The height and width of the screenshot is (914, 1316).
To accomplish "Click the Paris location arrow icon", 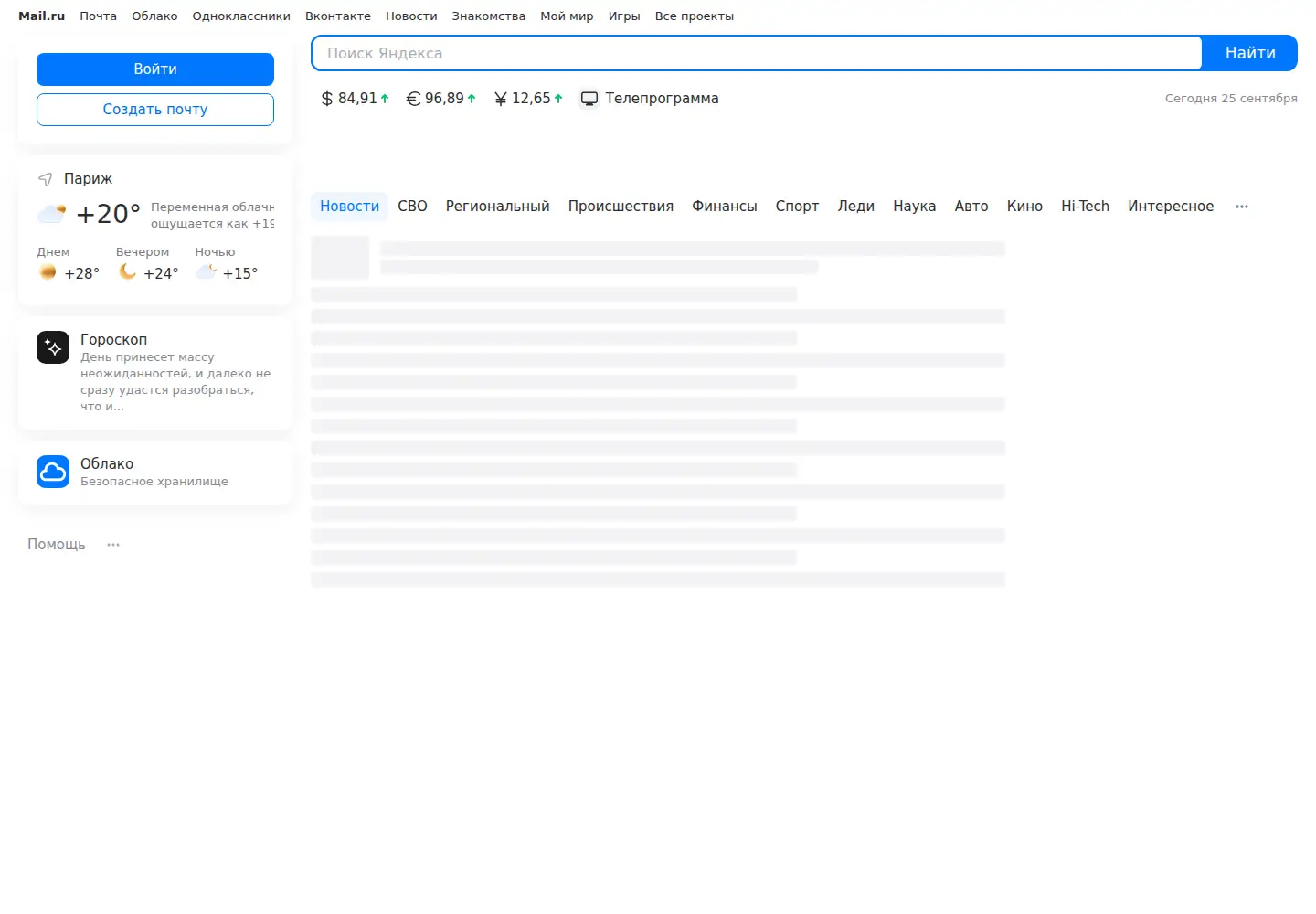I will tap(45, 179).
